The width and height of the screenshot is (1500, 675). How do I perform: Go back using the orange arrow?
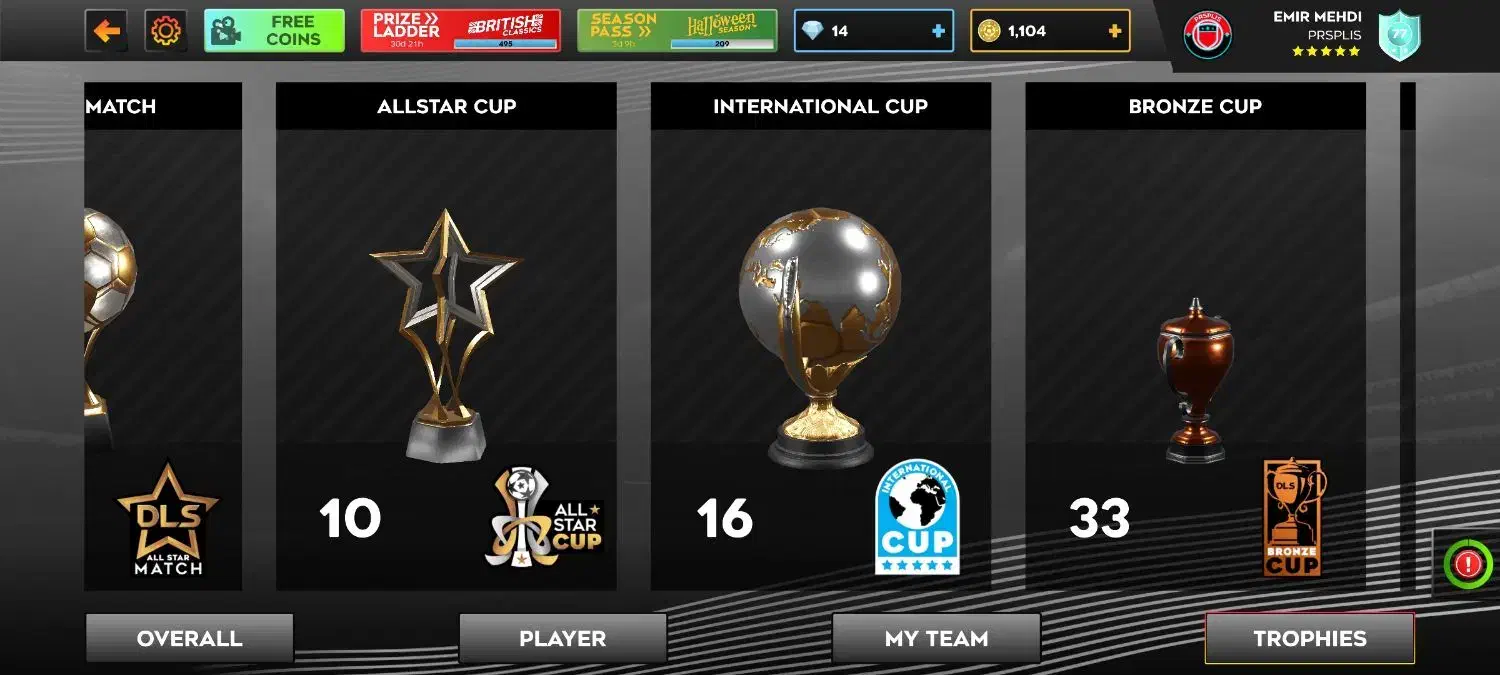tap(106, 31)
